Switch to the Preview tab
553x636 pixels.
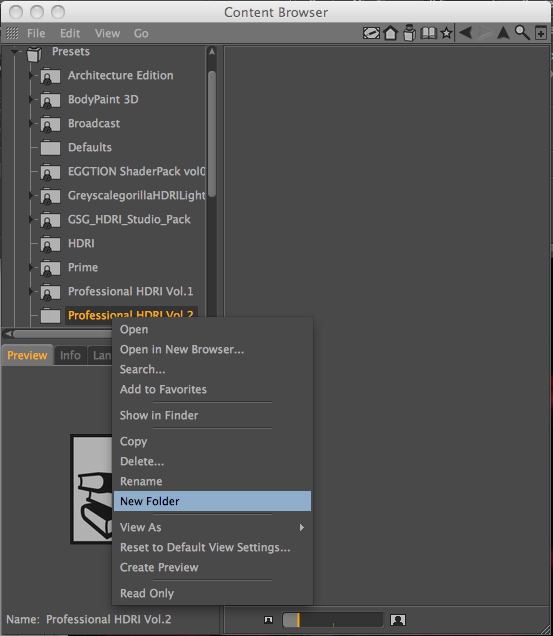tap(27, 355)
